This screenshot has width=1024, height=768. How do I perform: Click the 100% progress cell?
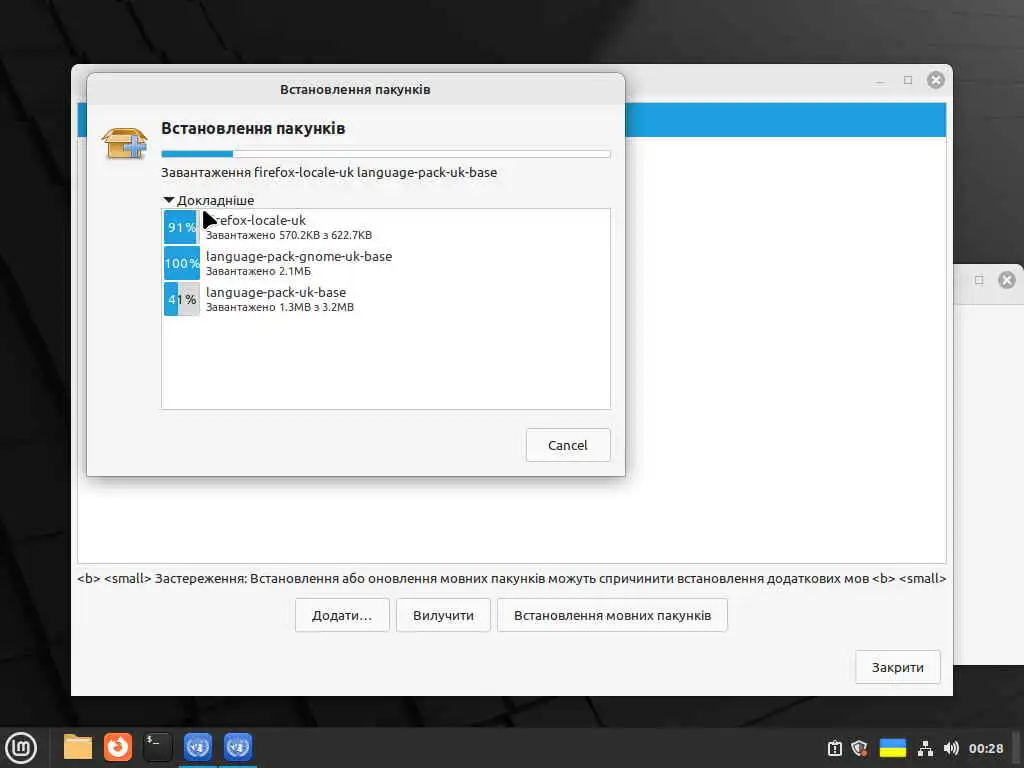tap(181, 263)
